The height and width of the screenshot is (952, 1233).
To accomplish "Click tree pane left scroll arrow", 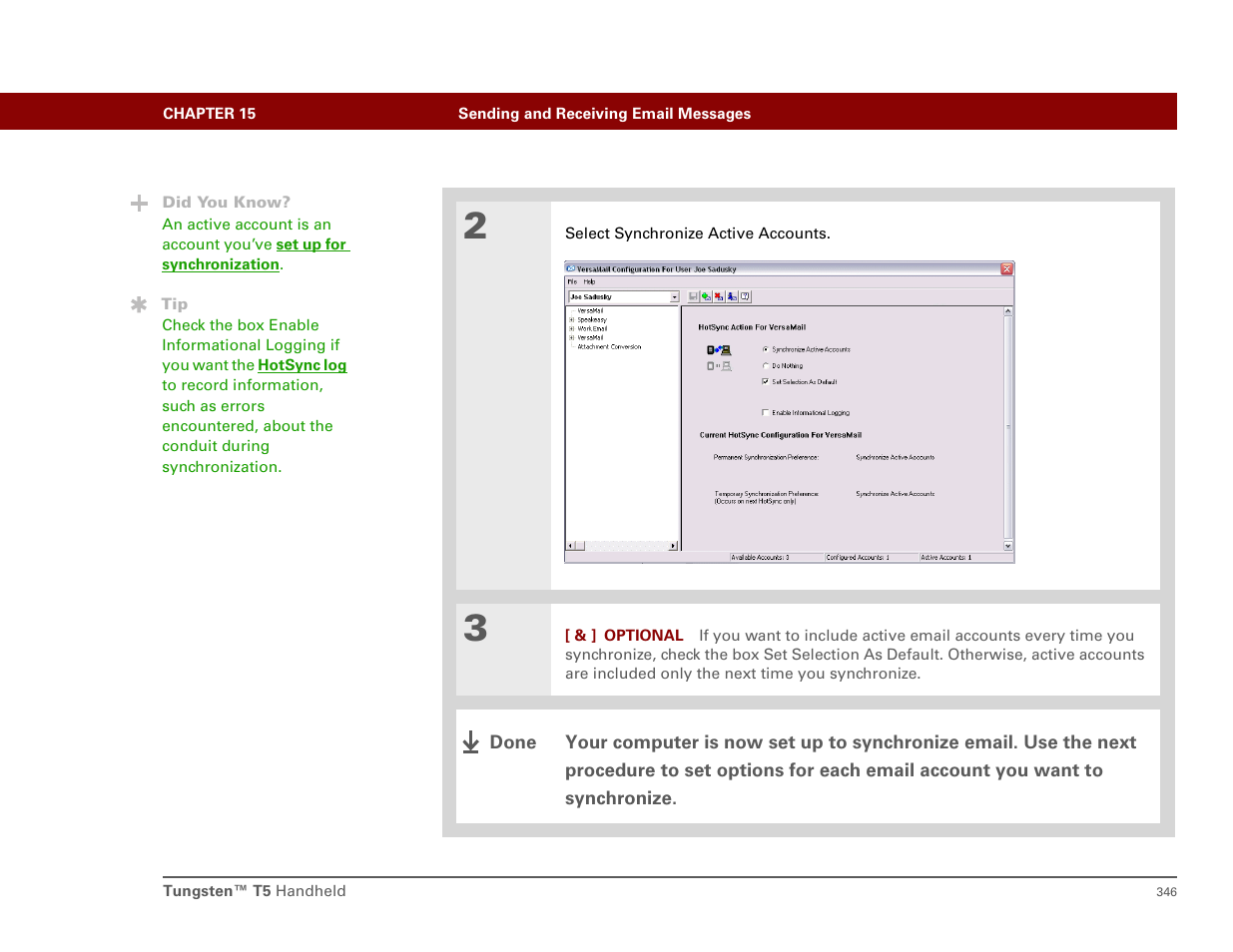I will click(571, 546).
